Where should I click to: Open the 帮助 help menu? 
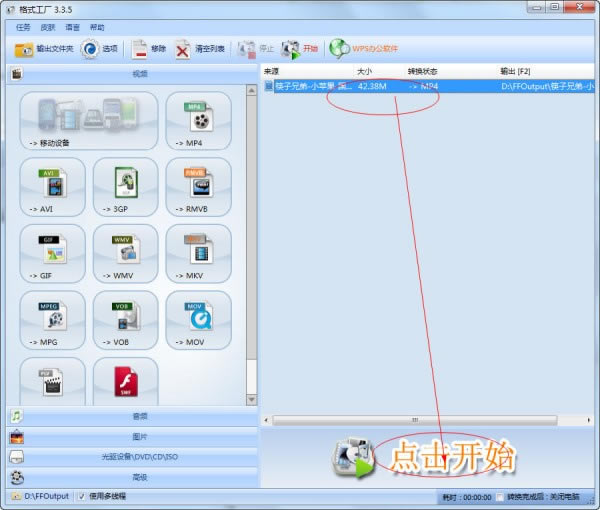97,27
